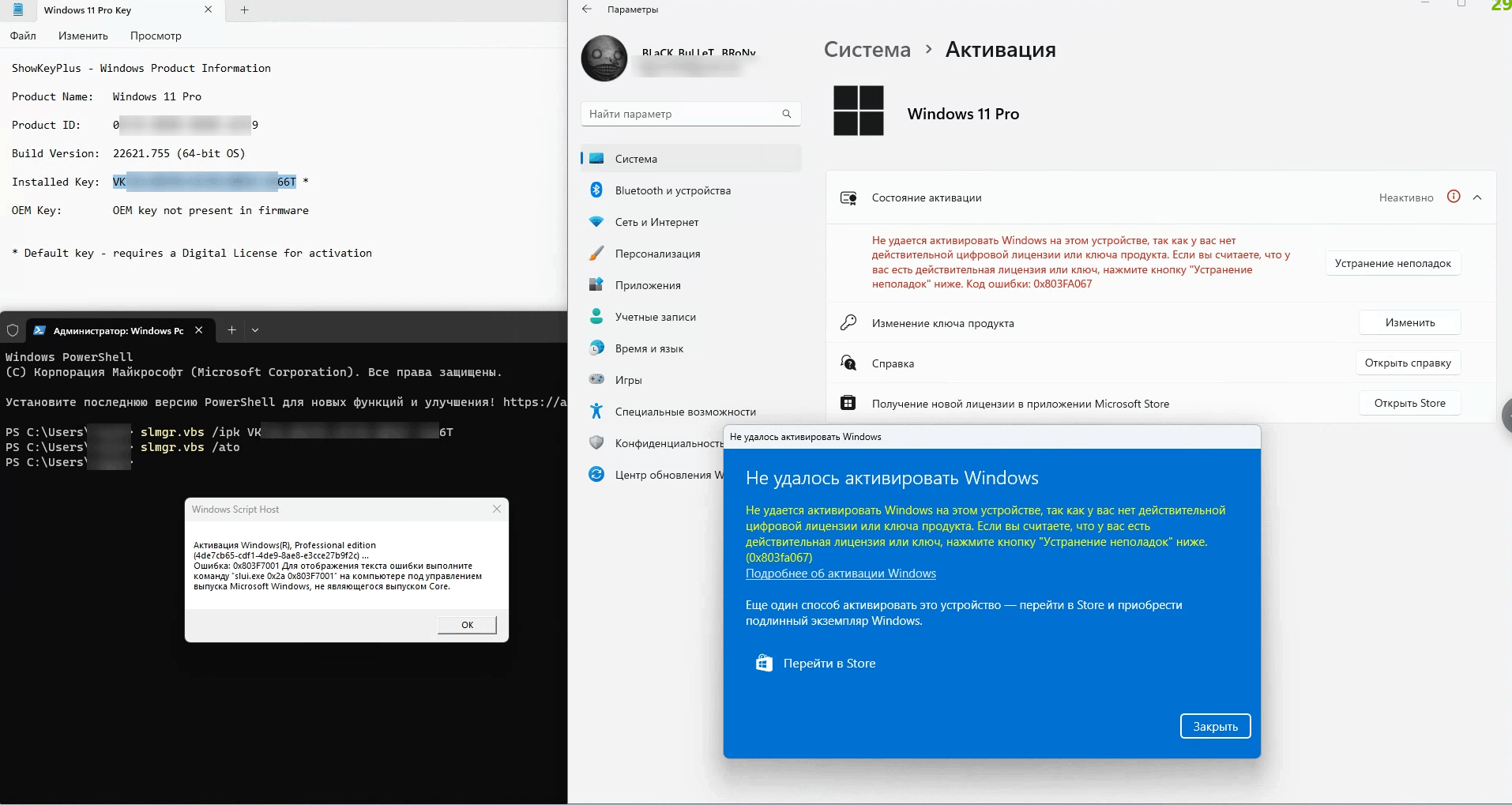Go back using the Параметры back arrow
Viewport: 1512px width, 805px height.
click(586, 9)
